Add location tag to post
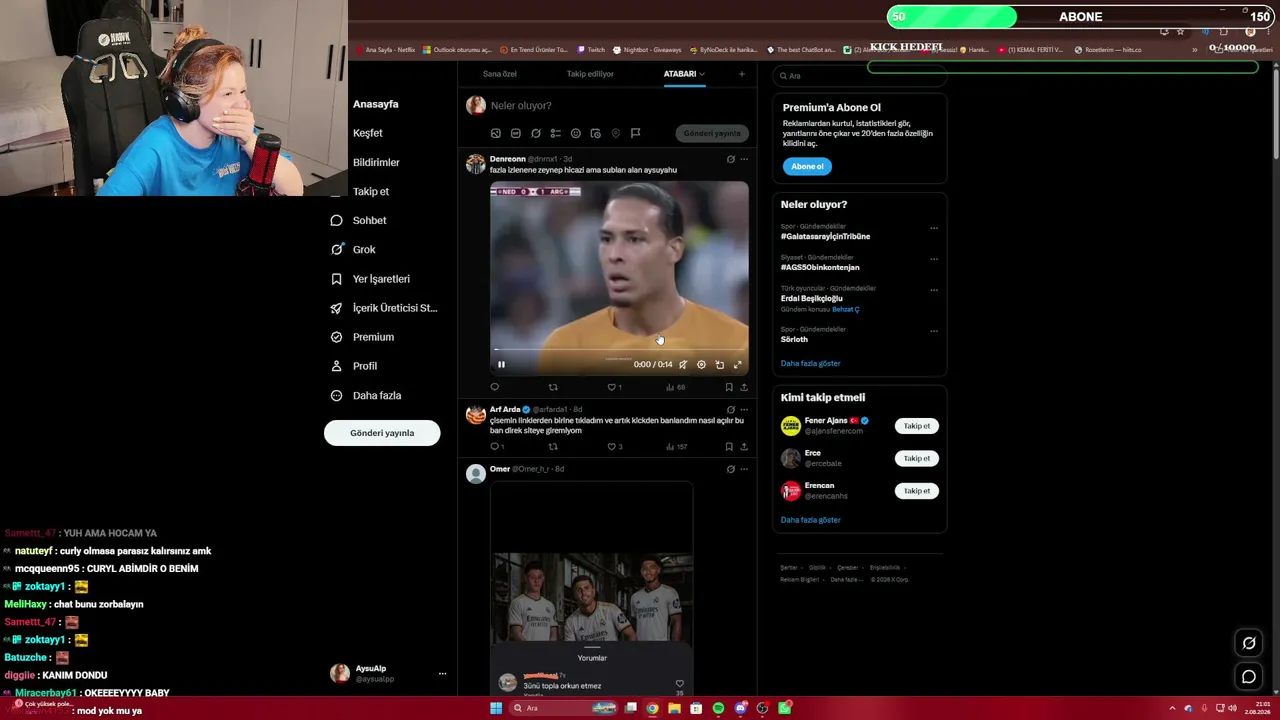This screenshot has width=1280, height=720. coord(615,133)
